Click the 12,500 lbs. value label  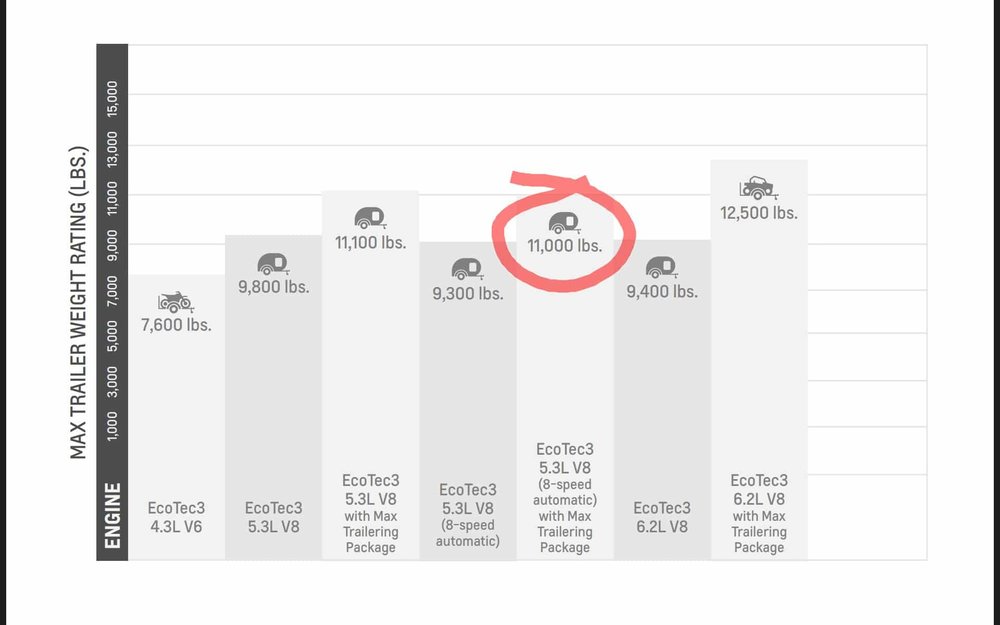[758, 212]
